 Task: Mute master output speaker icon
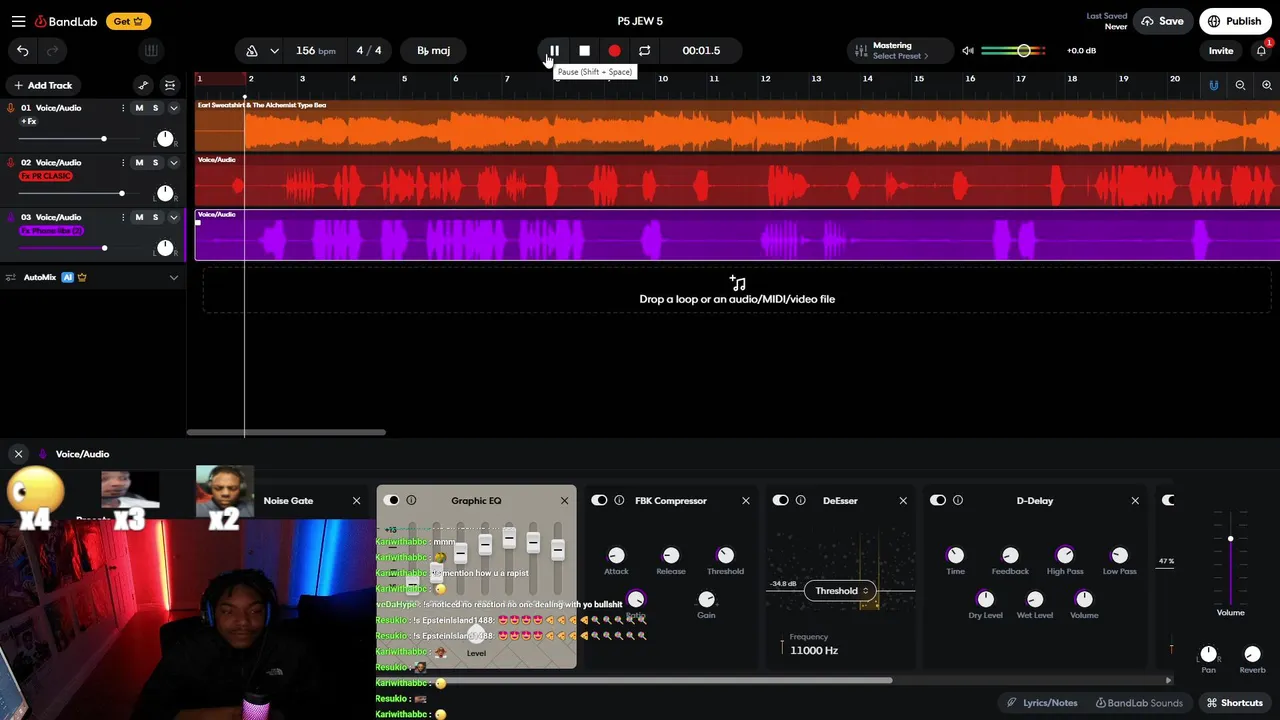(x=967, y=51)
